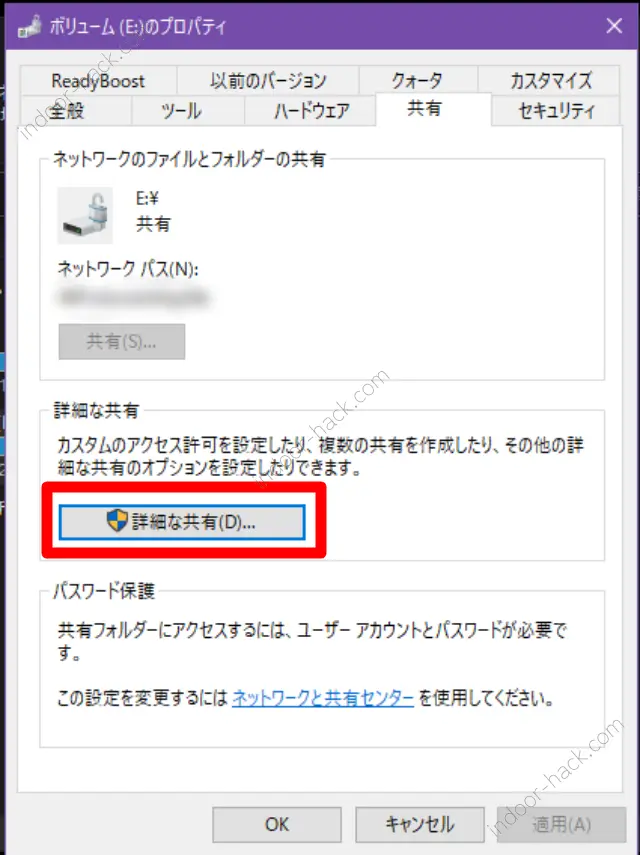Open 詳細な共有(D)... advanced sharing
This screenshot has height=855, width=640.
click(182, 522)
